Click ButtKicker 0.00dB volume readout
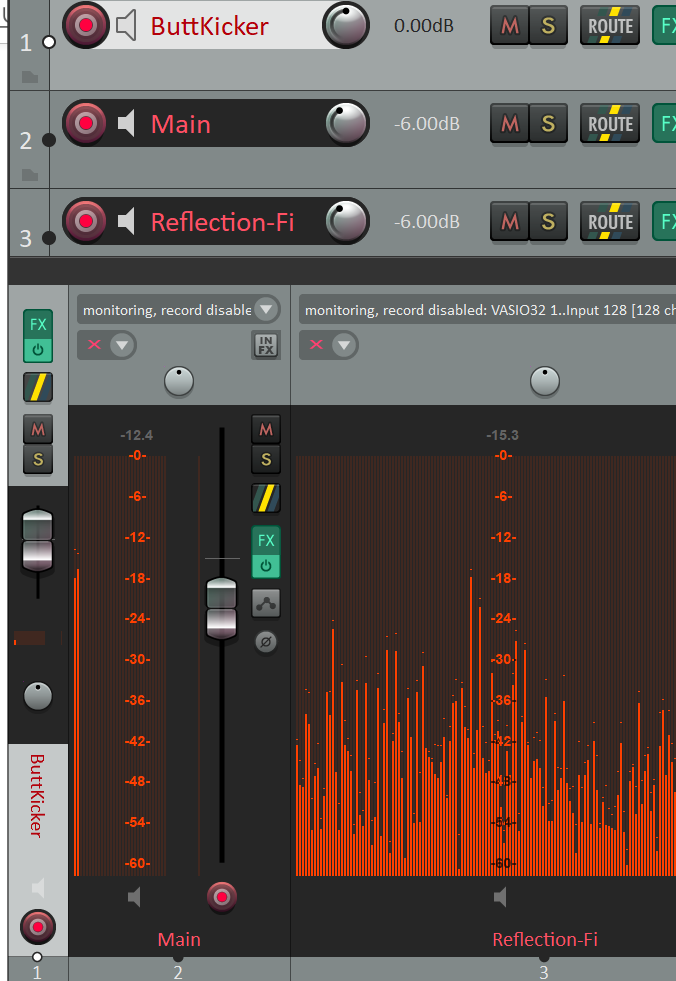This screenshot has height=981, width=676. click(424, 26)
